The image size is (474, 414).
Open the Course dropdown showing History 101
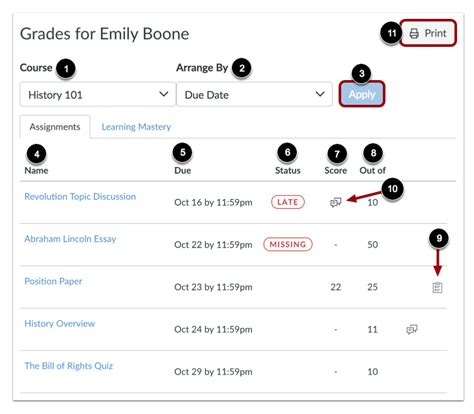coord(98,95)
